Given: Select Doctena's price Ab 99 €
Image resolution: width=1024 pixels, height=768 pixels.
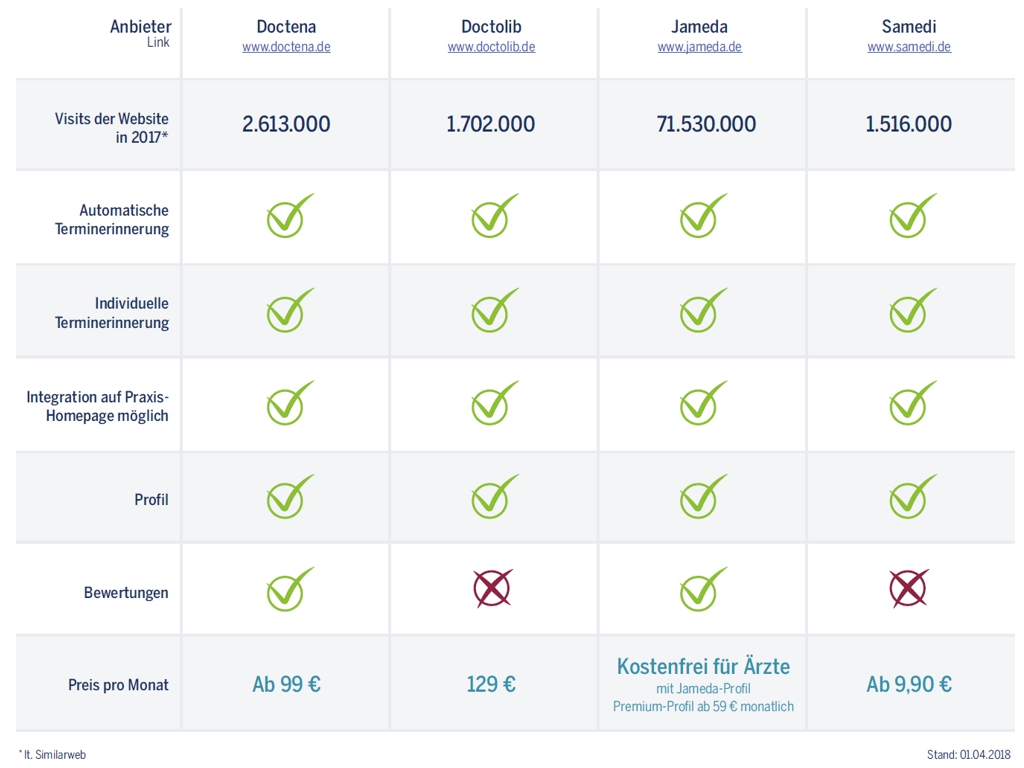Looking at the screenshot, I should click(x=286, y=684).
